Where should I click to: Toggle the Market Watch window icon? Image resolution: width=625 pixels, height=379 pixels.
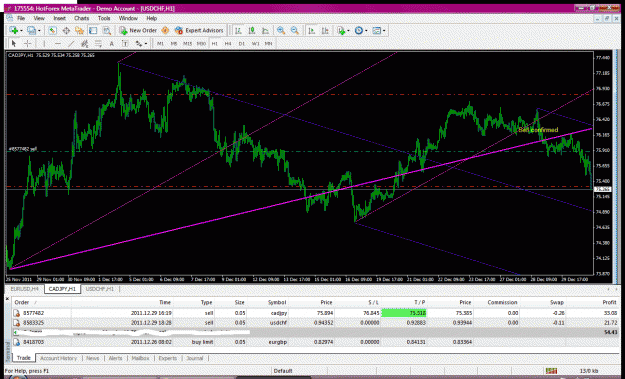[52, 30]
